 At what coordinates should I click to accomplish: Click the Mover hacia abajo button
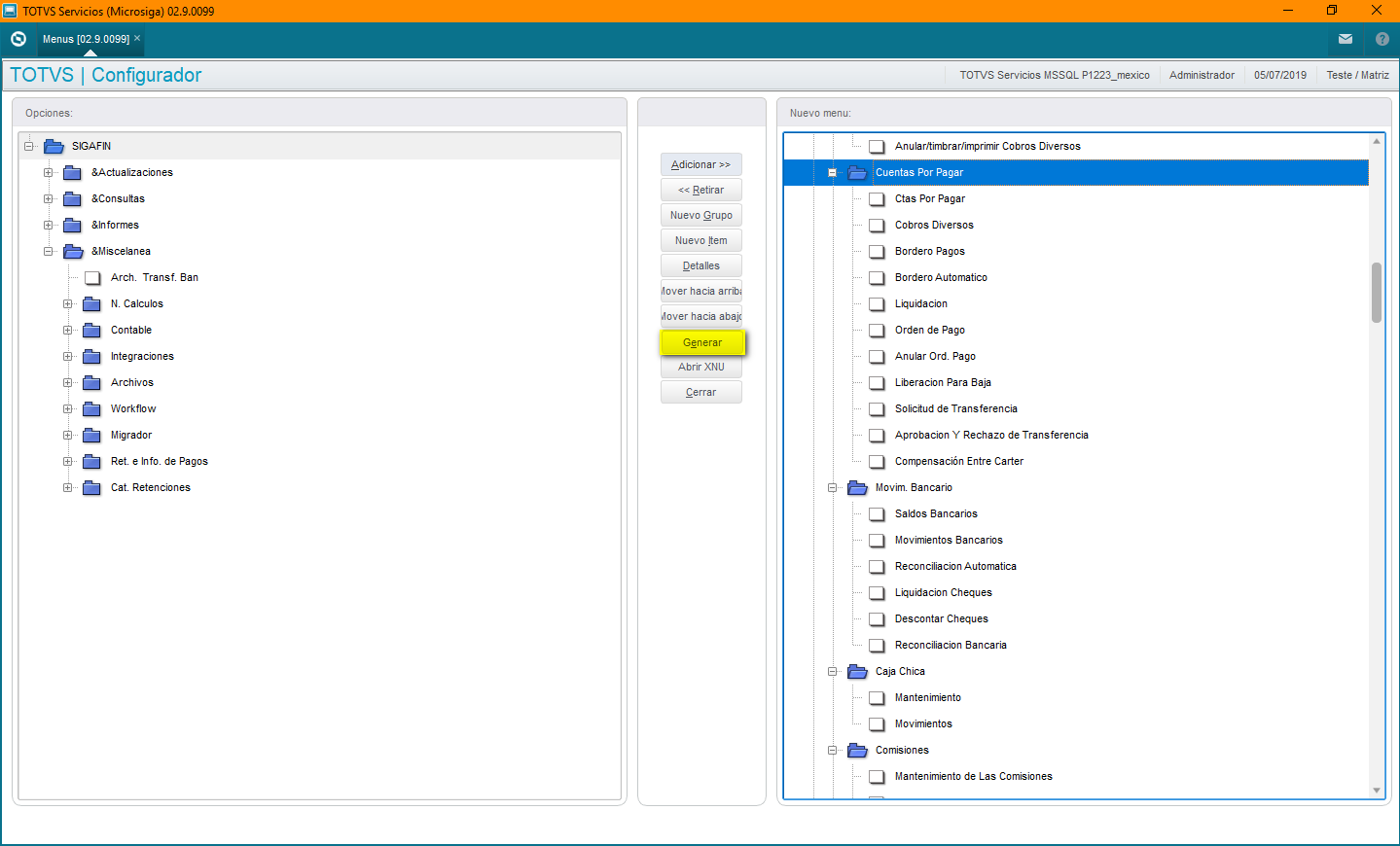pyautogui.click(x=701, y=316)
